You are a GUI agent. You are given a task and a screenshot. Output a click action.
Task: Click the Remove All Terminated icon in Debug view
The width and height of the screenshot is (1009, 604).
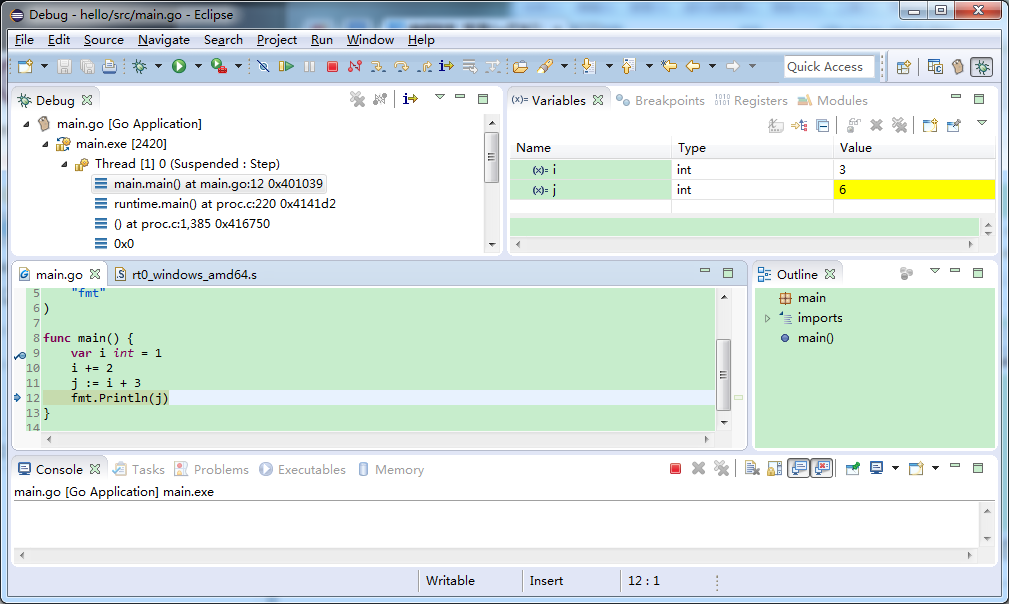(357, 99)
